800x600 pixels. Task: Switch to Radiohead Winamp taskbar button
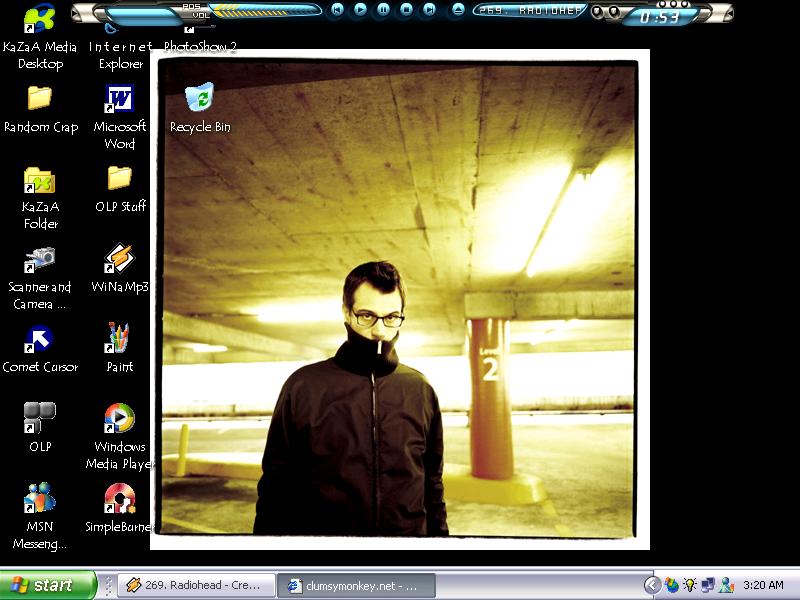(x=197, y=585)
